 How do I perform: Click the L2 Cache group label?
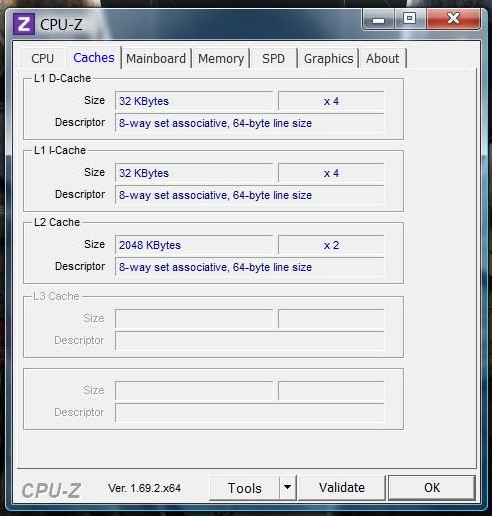coord(57,222)
